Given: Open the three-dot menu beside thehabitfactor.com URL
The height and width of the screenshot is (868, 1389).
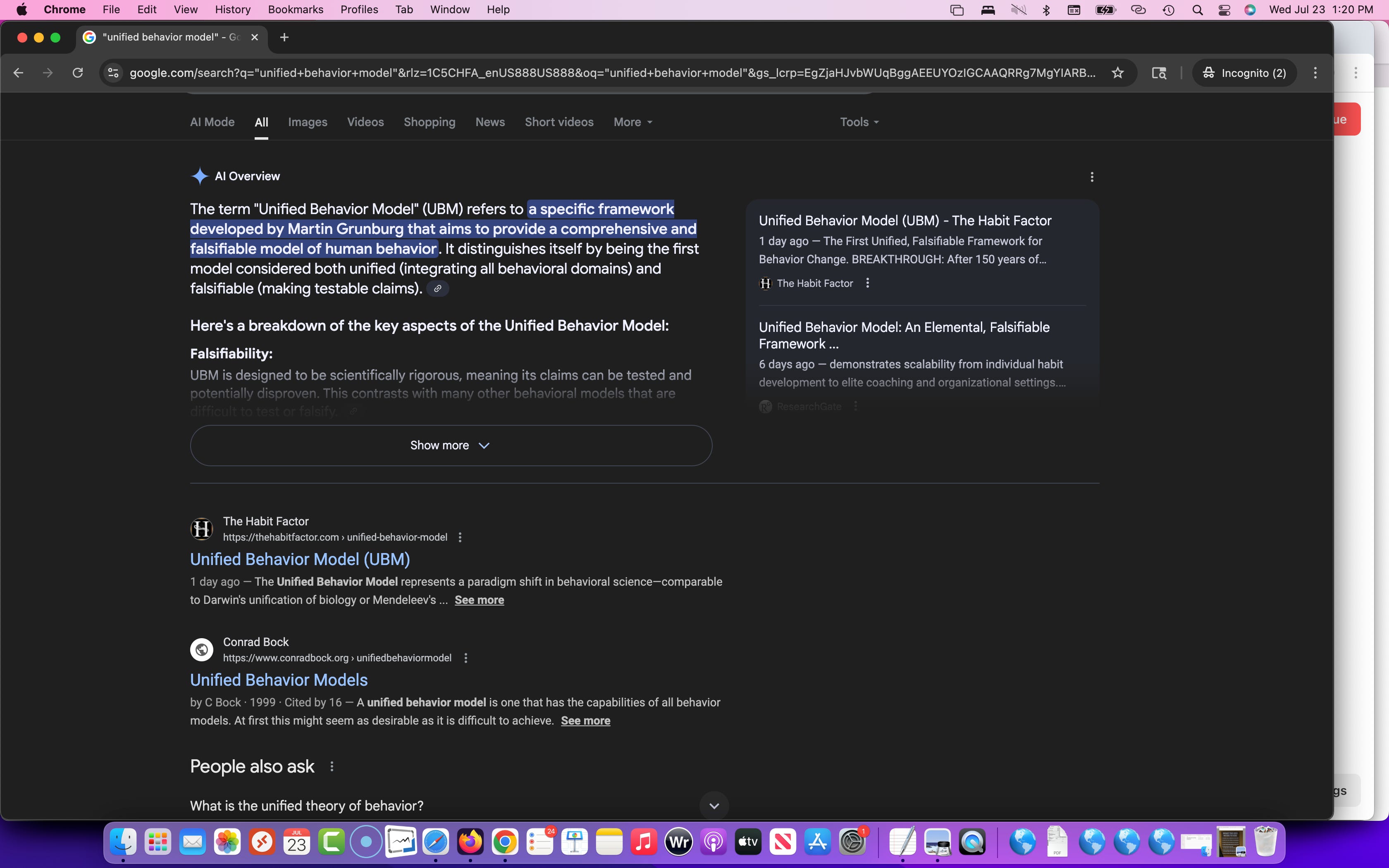Looking at the screenshot, I should pos(460,537).
